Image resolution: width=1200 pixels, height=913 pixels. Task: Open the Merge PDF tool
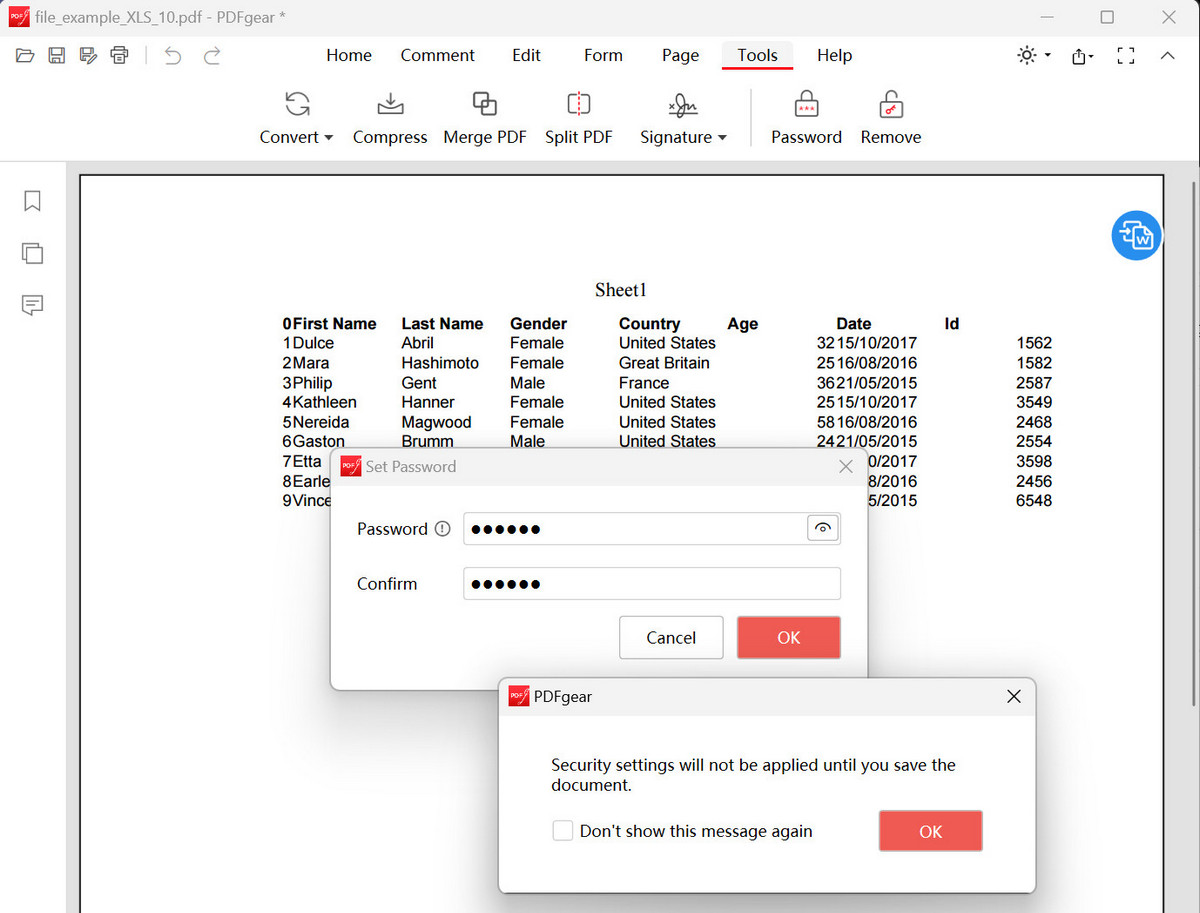pos(485,117)
